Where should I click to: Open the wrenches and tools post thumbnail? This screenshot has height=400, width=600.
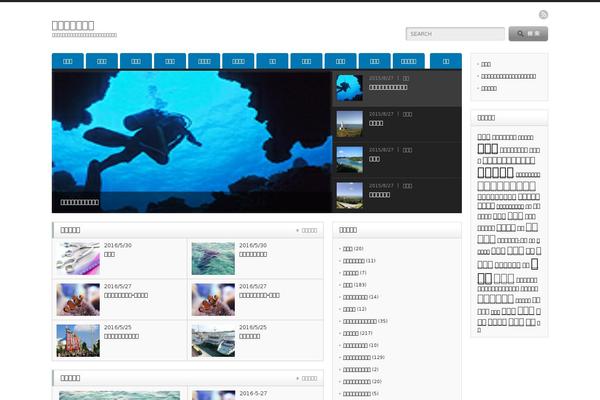point(78,258)
